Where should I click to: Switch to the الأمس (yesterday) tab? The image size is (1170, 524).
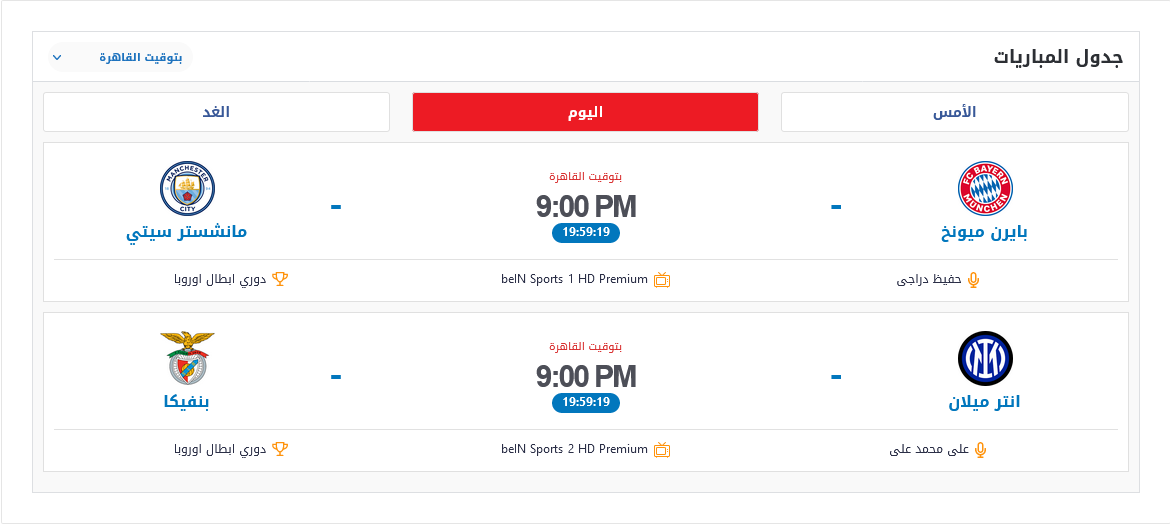tap(954, 112)
